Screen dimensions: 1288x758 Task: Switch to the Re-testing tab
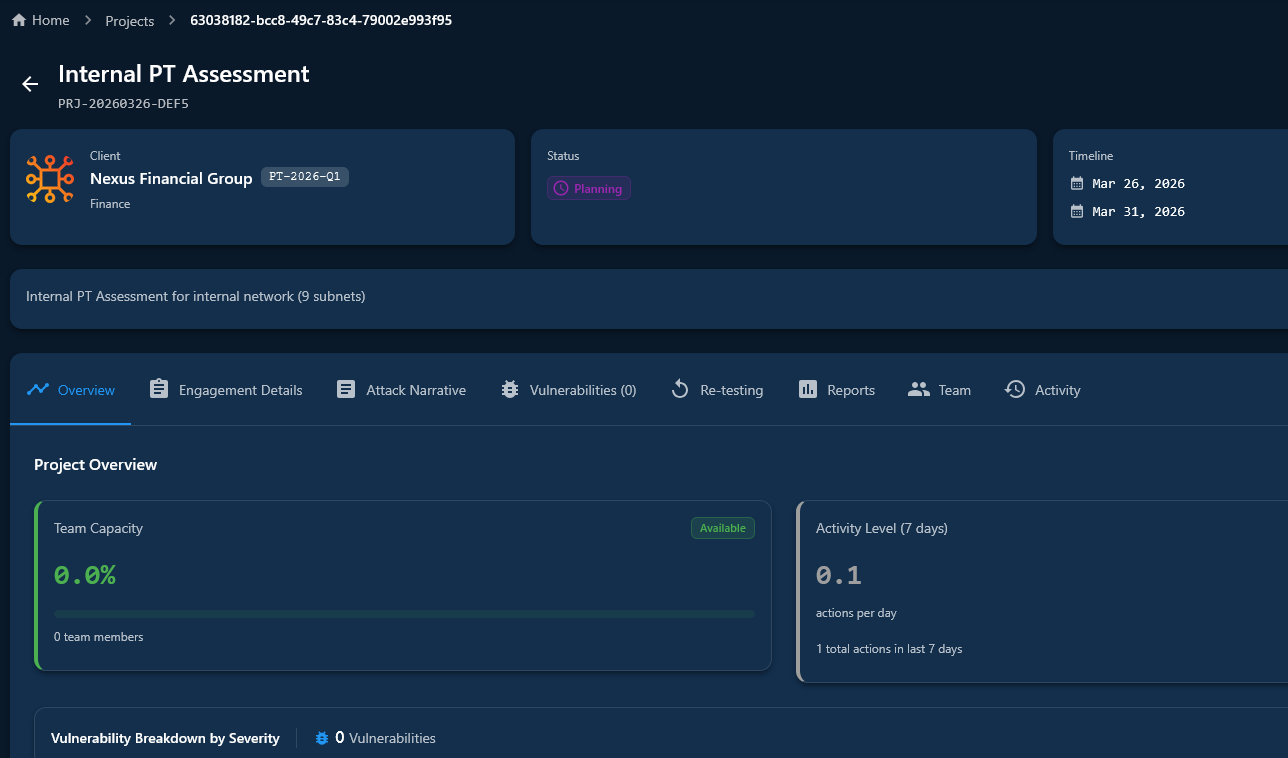[717, 390]
